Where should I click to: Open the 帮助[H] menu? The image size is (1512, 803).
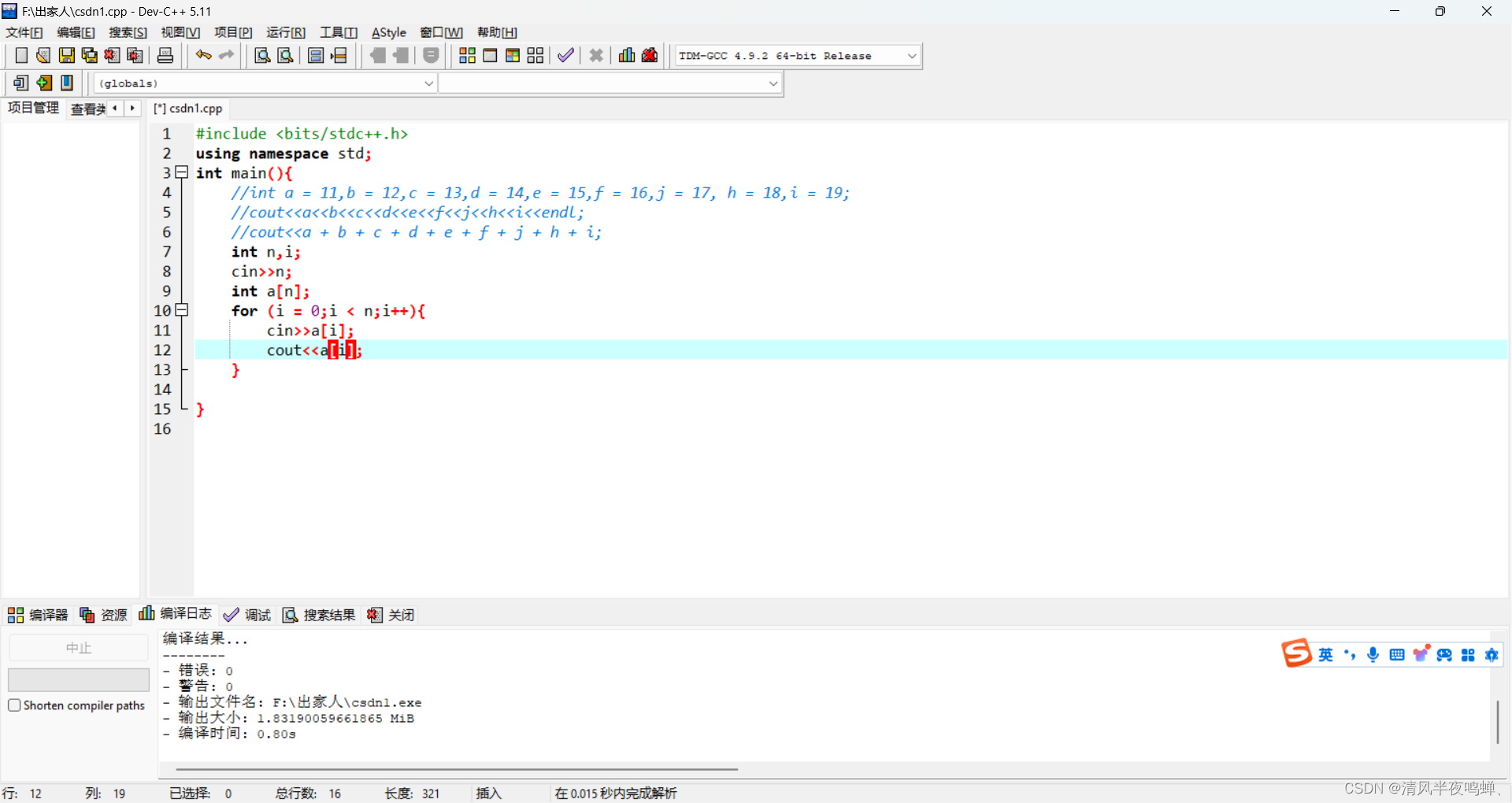pos(497,32)
